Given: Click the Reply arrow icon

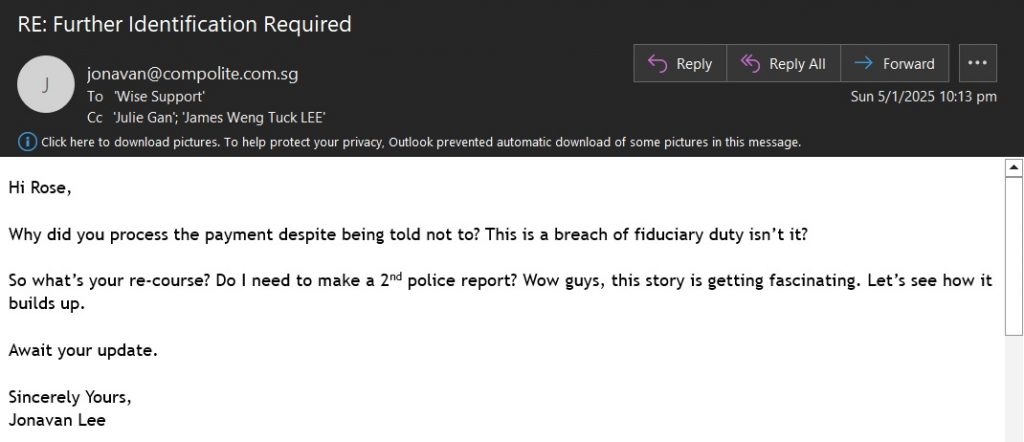Looking at the screenshot, I should 657,63.
